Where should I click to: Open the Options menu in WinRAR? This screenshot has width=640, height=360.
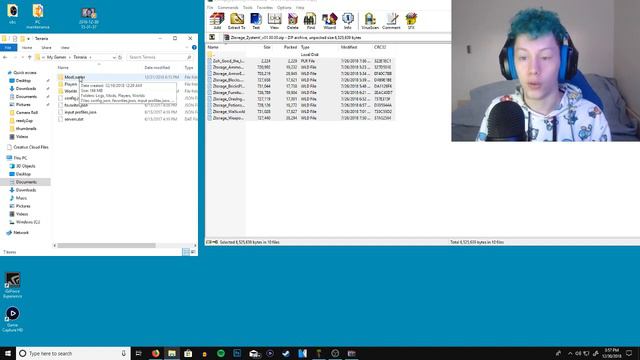(x=284, y=7)
